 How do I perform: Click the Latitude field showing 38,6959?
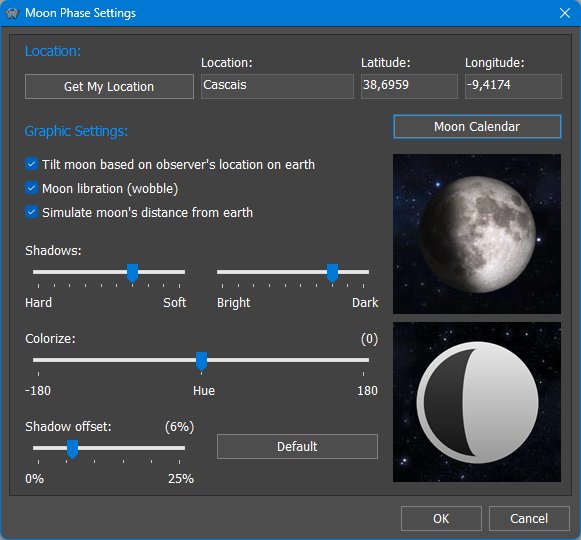[409, 86]
